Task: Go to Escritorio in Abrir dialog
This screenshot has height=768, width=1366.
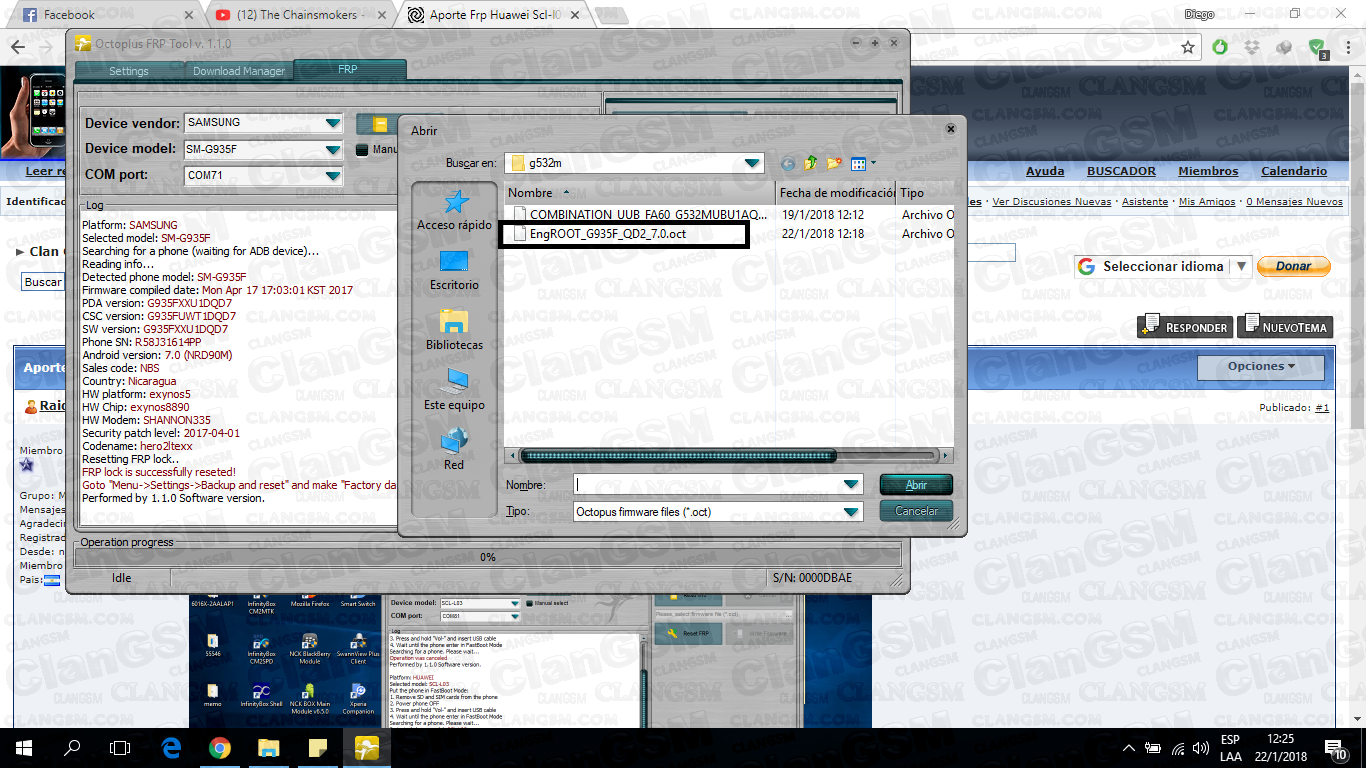Action: 454,270
